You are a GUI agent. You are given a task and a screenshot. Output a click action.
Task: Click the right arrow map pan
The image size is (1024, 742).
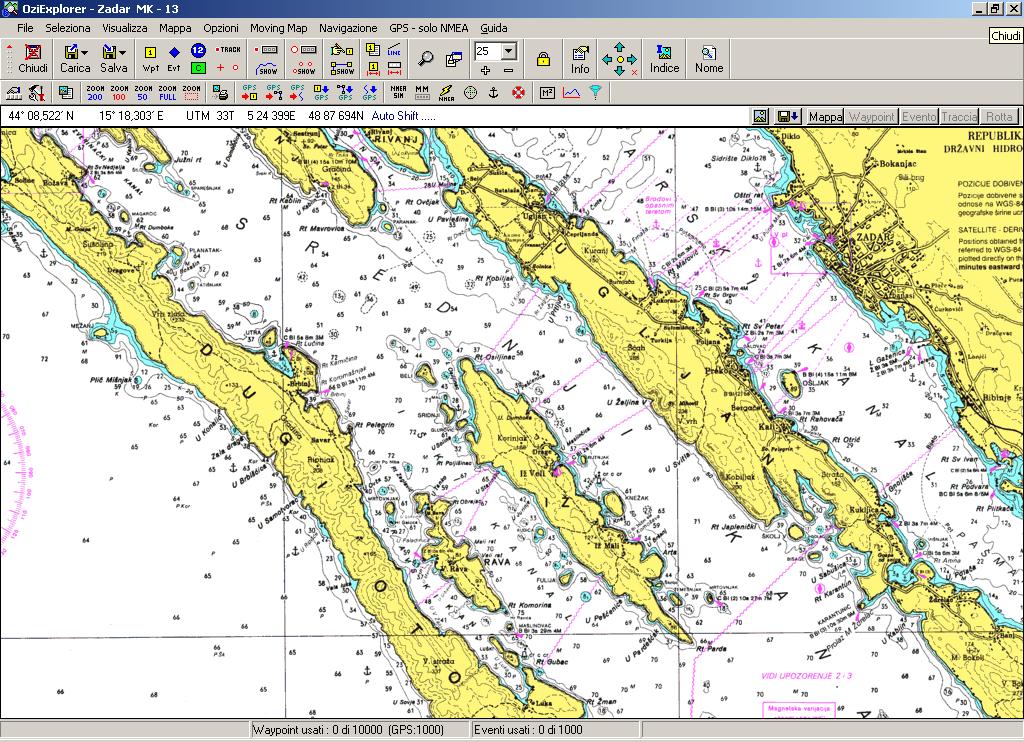pos(632,59)
